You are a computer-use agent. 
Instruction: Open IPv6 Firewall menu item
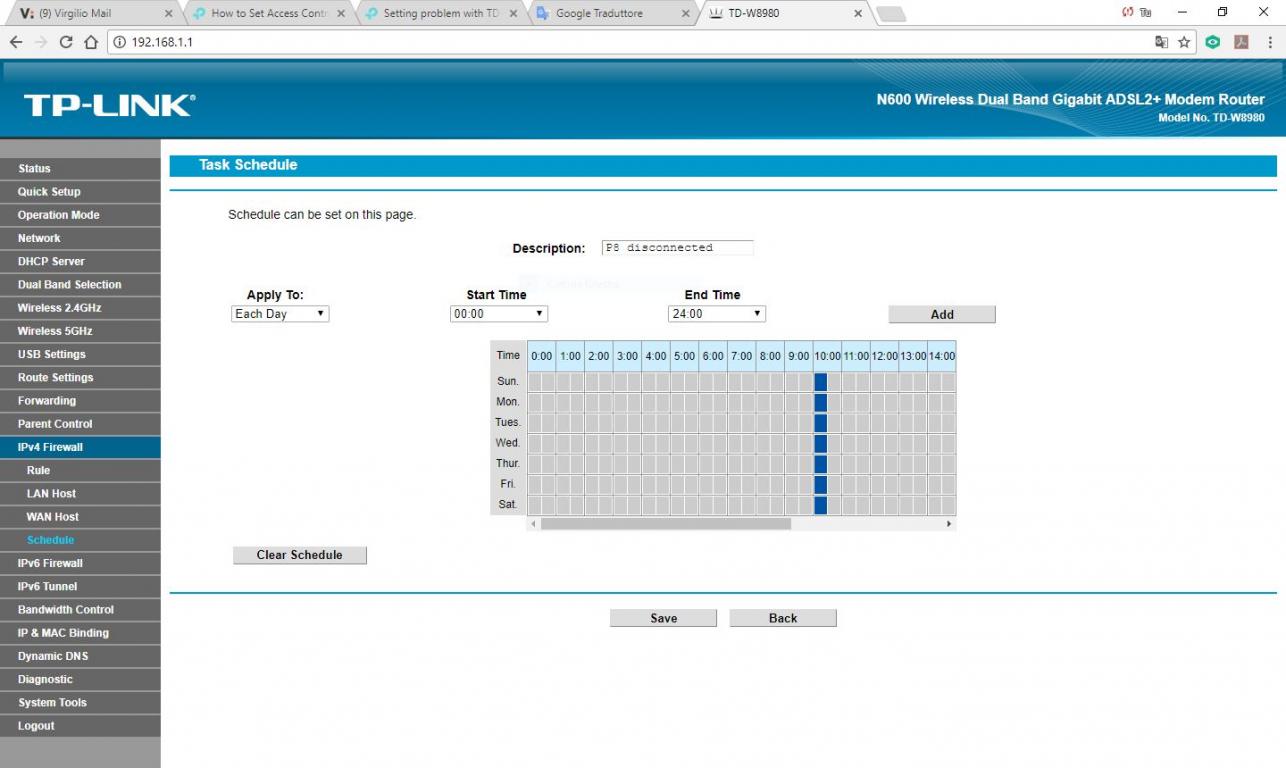tap(80, 563)
